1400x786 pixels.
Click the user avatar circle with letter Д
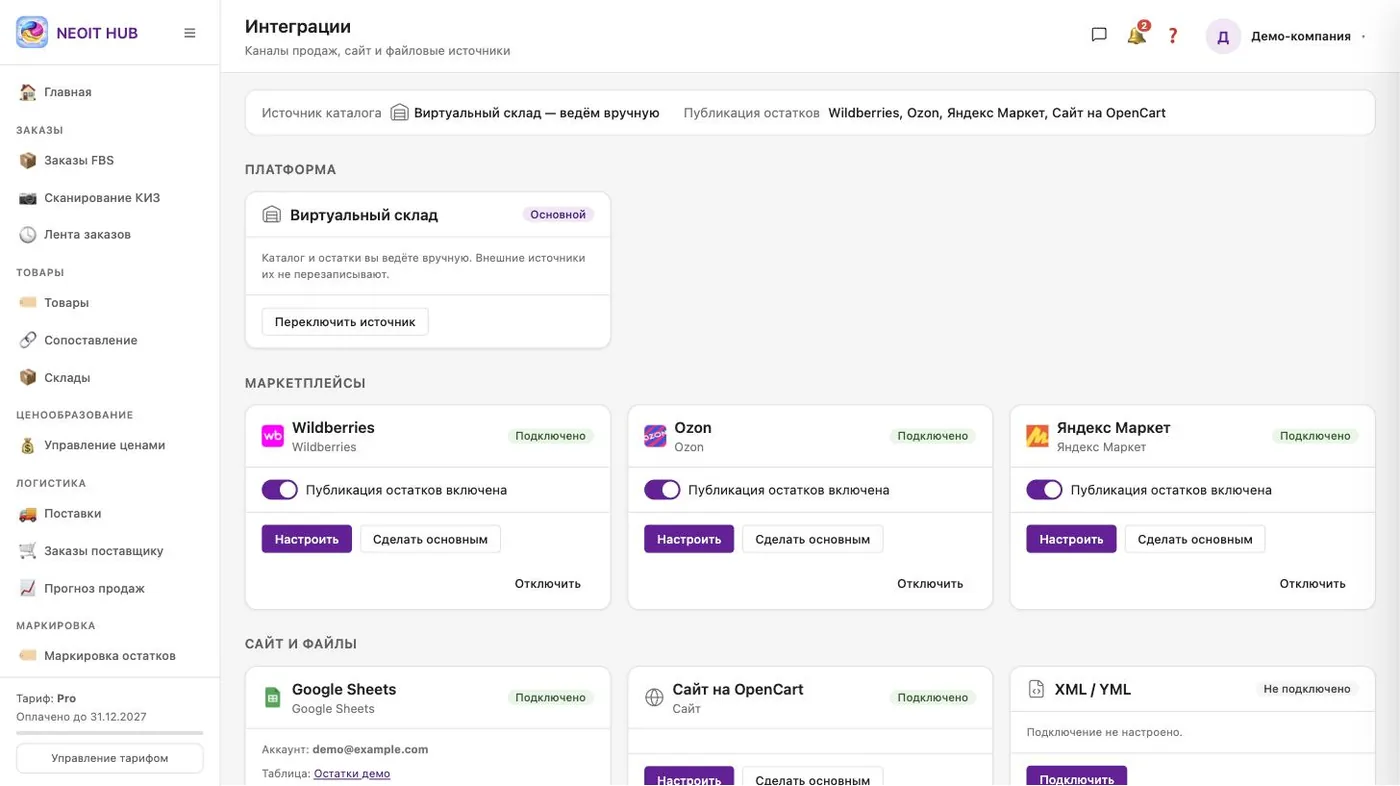(x=1223, y=36)
